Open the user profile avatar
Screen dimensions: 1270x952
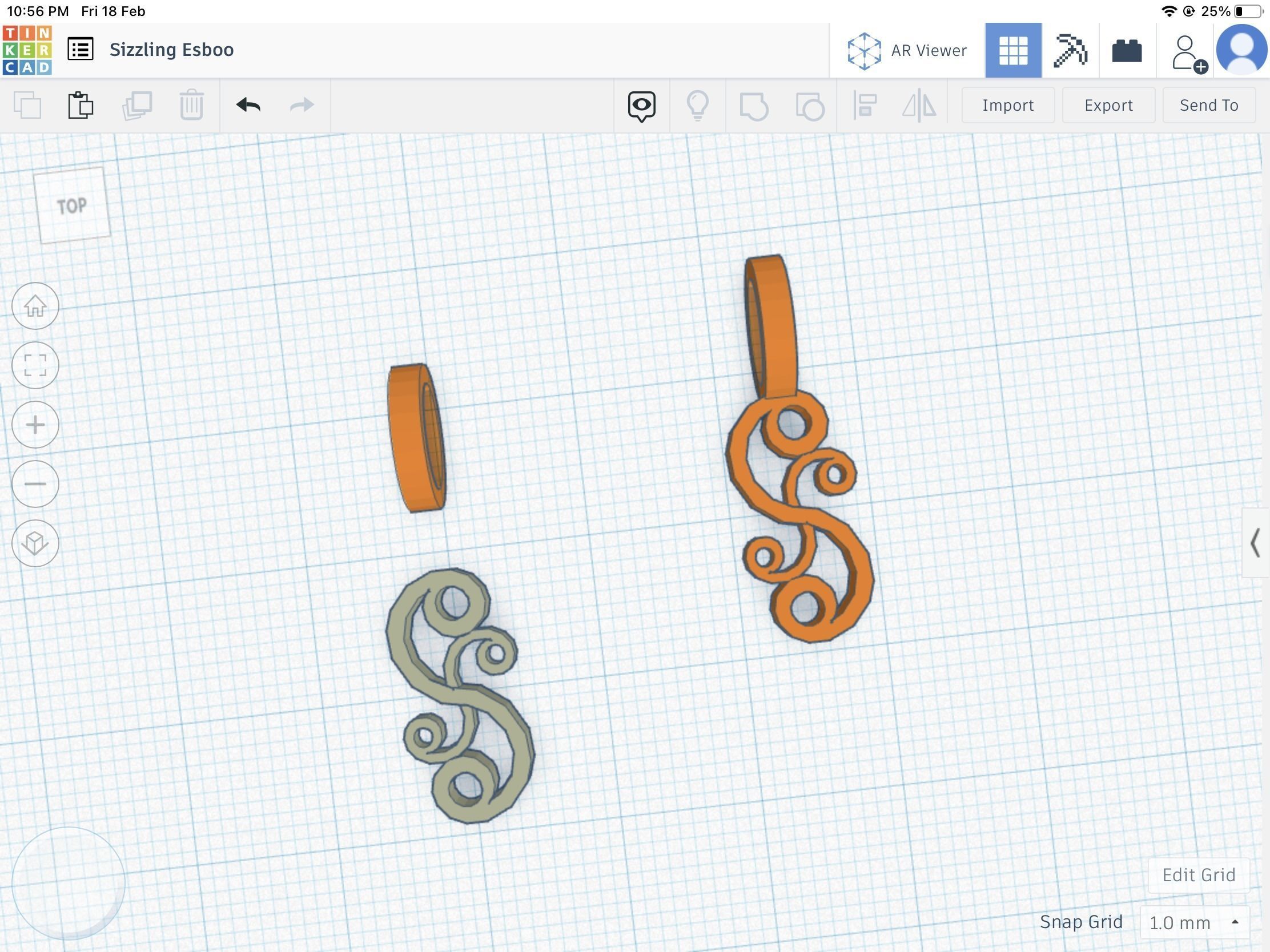pyautogui.click(x=1242, y=50)
